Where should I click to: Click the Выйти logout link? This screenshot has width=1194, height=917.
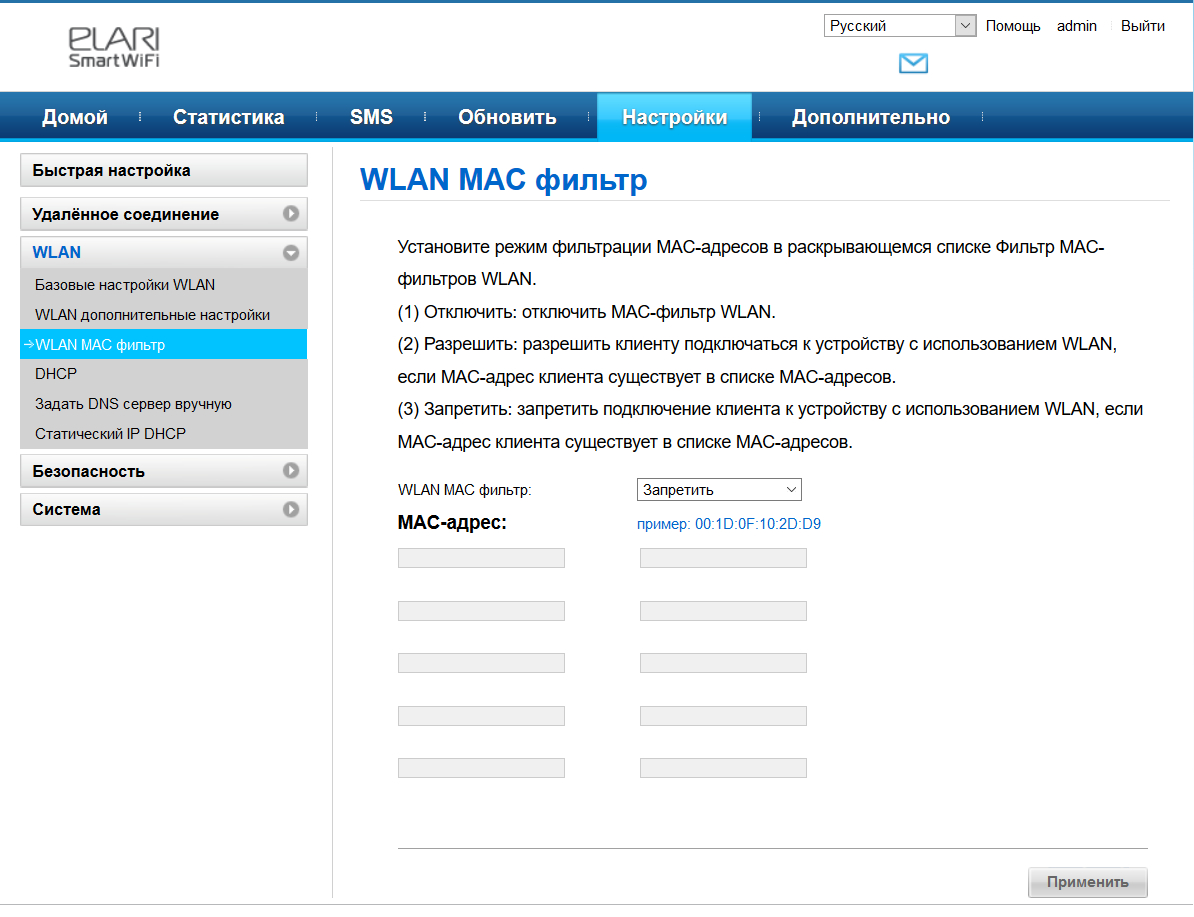tap(1142, 26)
